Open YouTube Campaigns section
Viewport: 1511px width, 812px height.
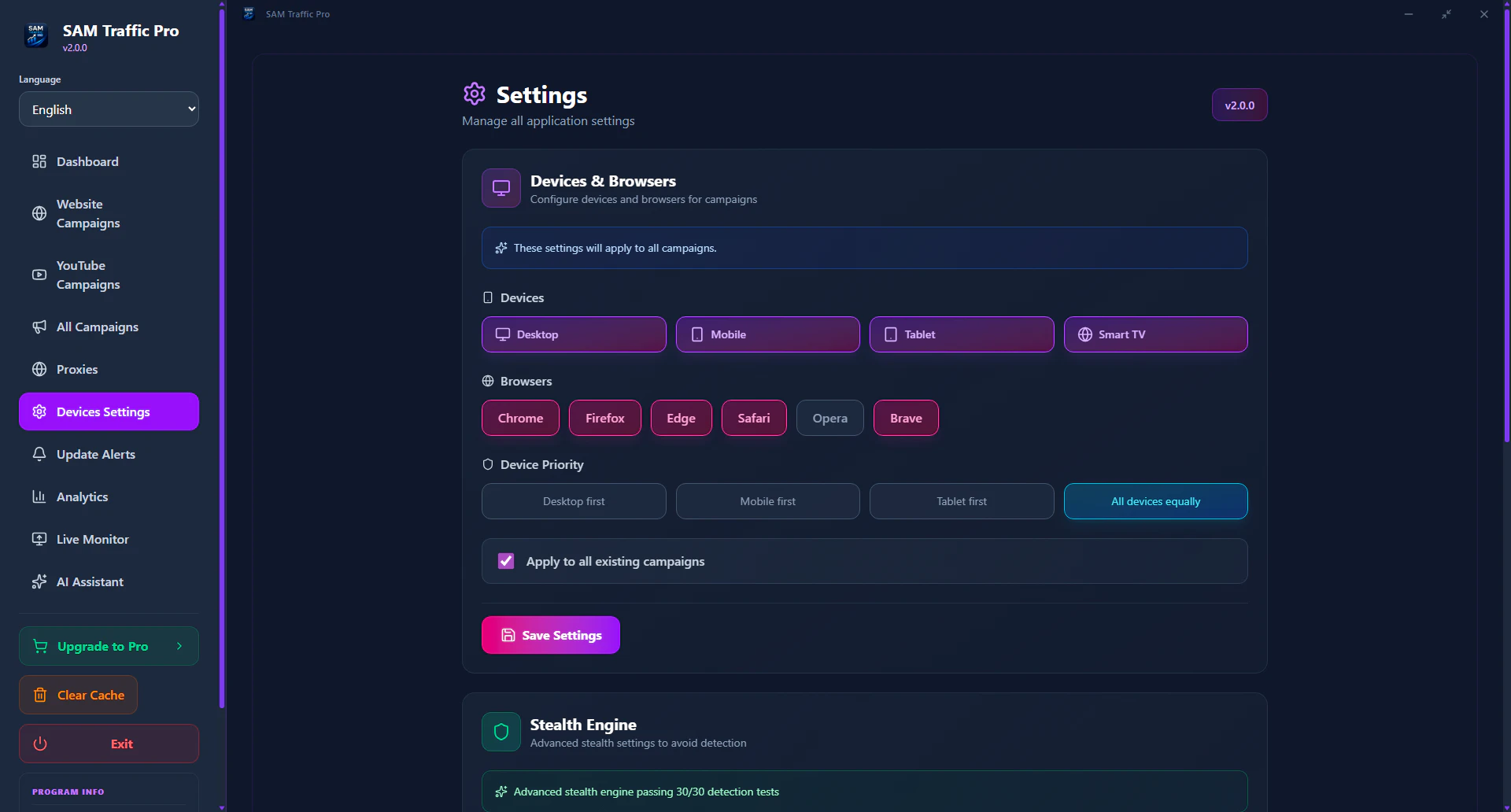click(109, 275)
